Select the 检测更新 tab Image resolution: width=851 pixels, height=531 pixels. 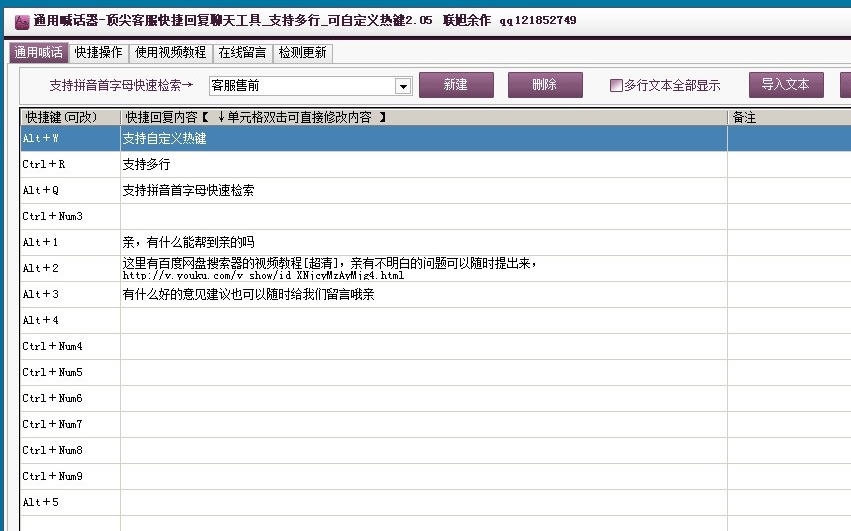click(302, 53)
